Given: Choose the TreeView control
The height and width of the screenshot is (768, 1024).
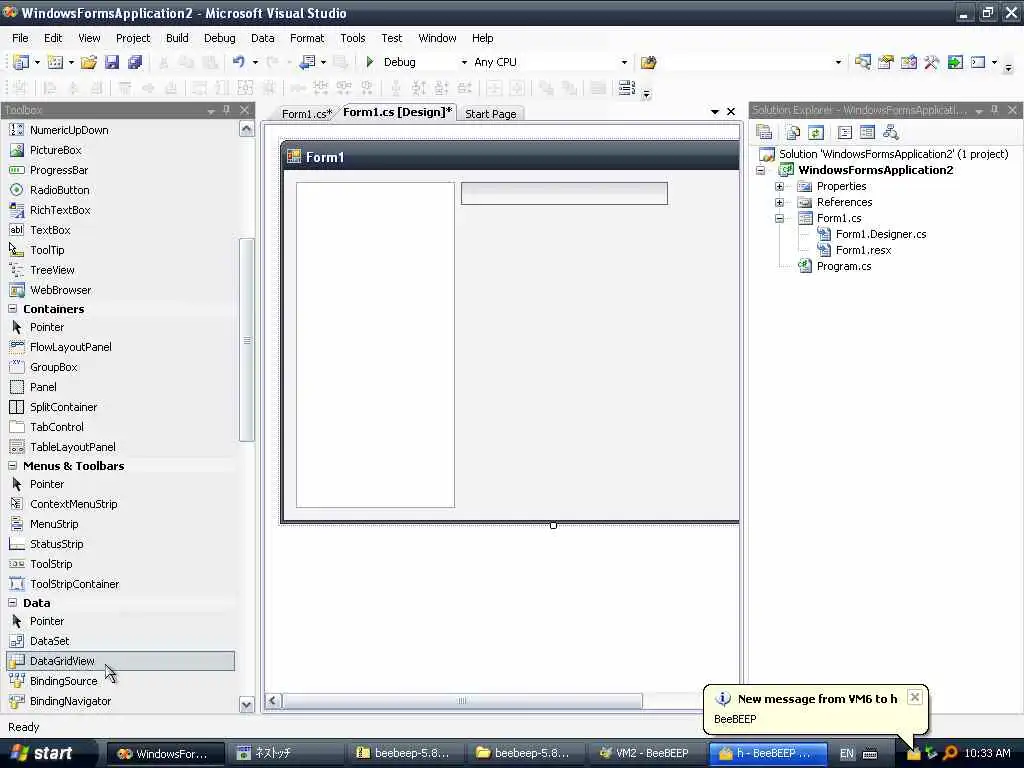Looking at the screenshot, I should (52, 270).
